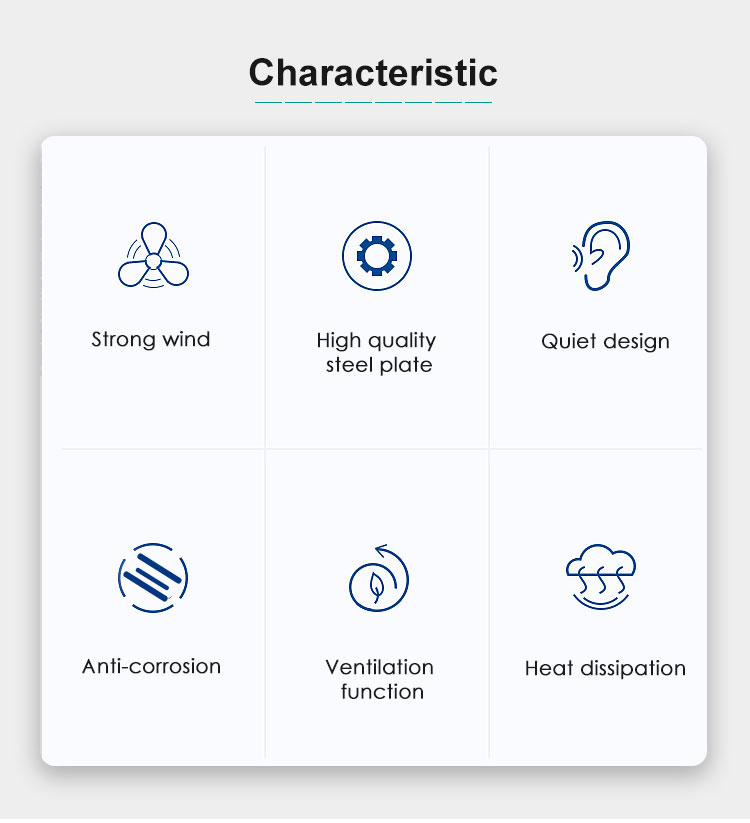Click the leaf with circular arrow icon
750x823 pixels.
(379, 578)
